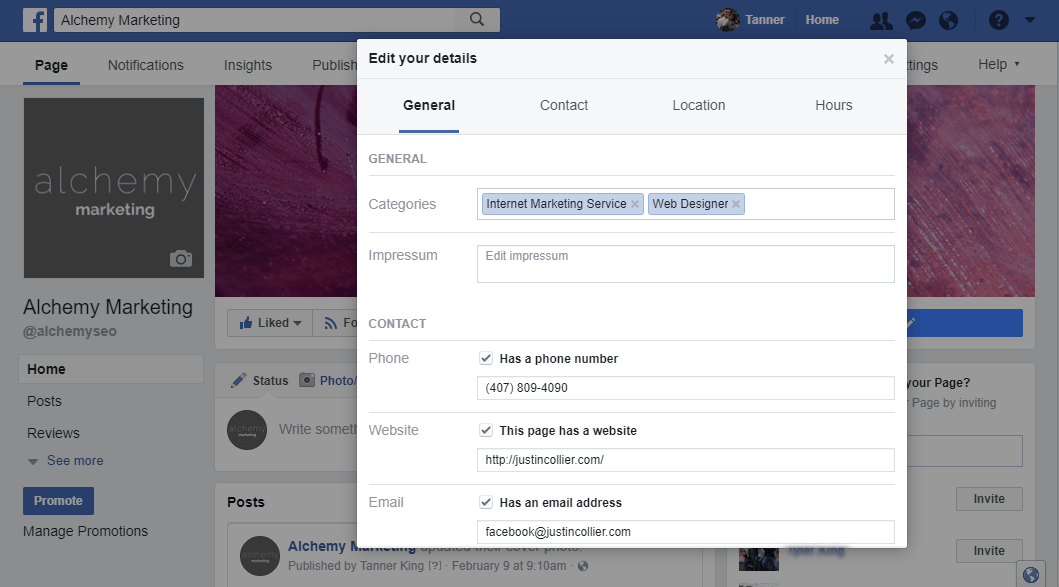Switch to the General tab
Viewport: 1059px width, 587px height.
tap(429, 105)
